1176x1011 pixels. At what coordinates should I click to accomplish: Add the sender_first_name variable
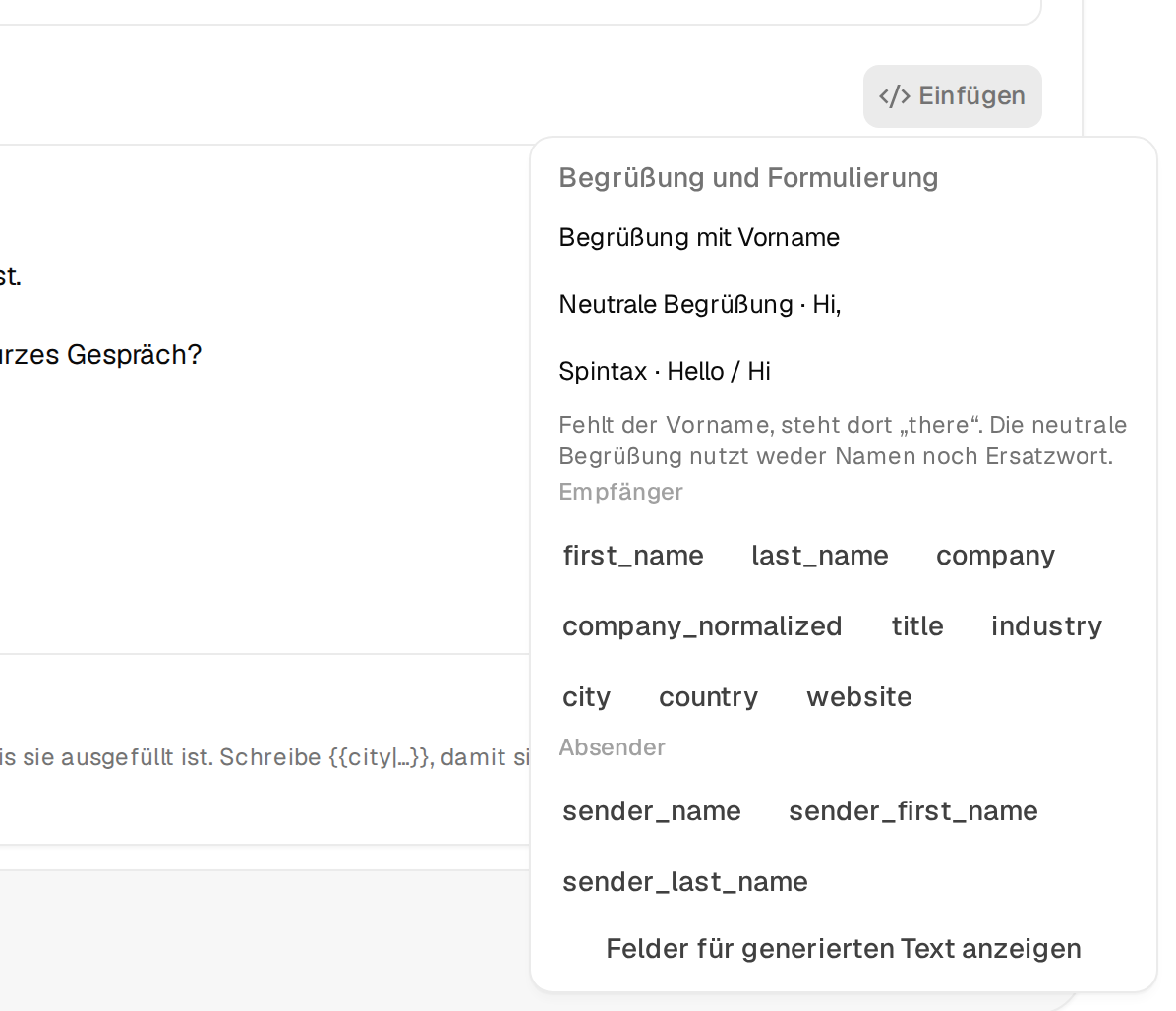coord(912,811)
